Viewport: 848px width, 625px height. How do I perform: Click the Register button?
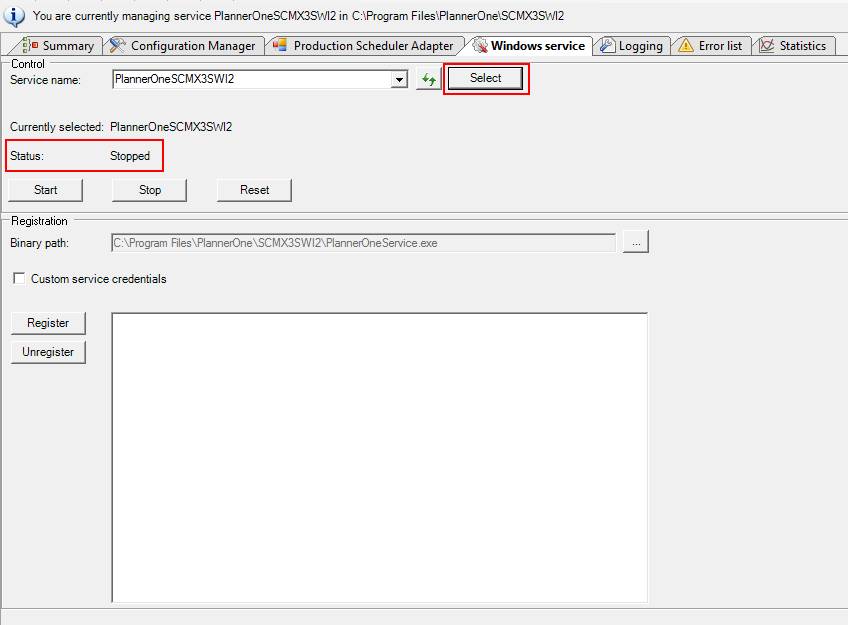[x=48, y=323]
